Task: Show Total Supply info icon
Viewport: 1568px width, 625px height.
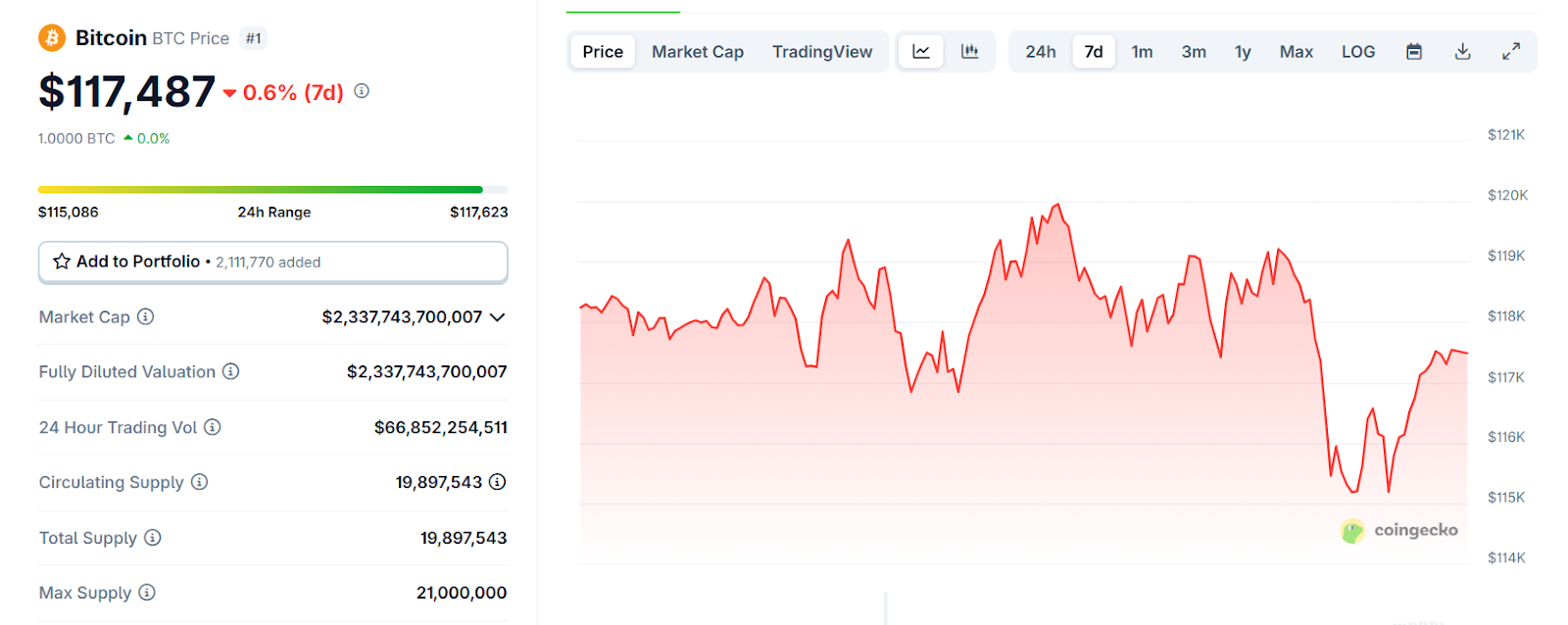Action: point(152,538)
